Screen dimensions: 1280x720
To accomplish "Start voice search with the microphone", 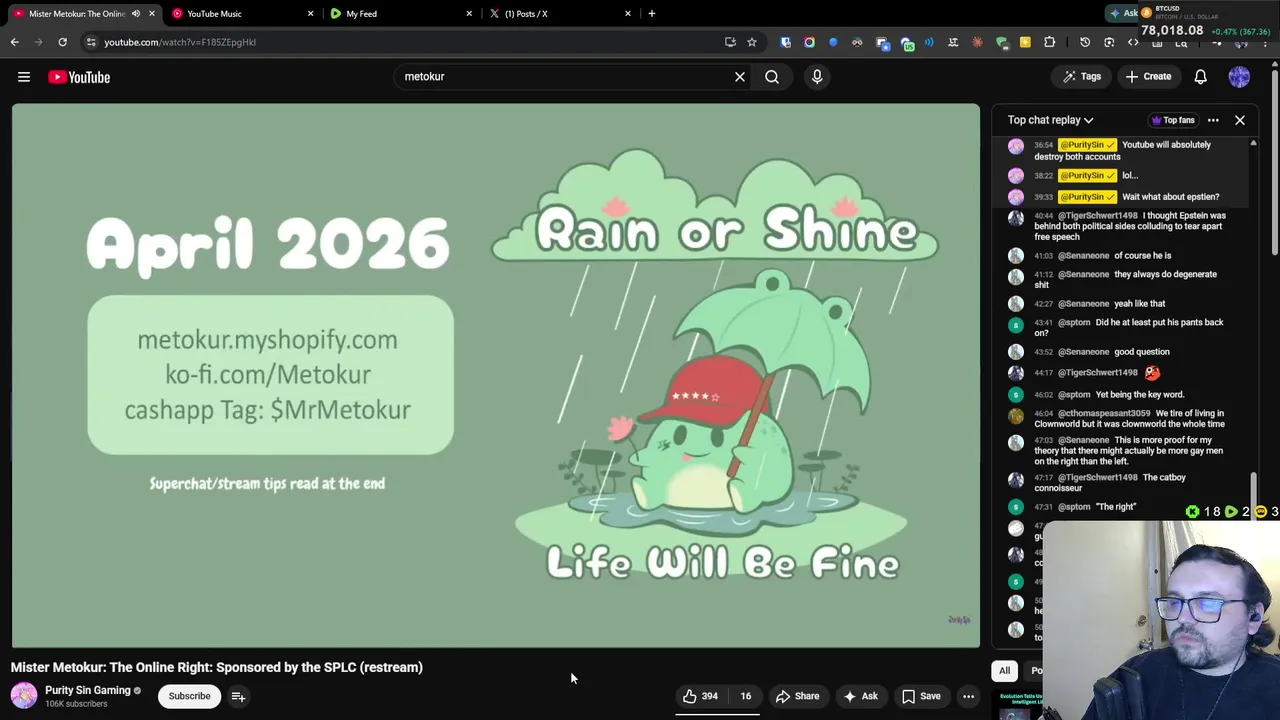I will coord(817,77).
